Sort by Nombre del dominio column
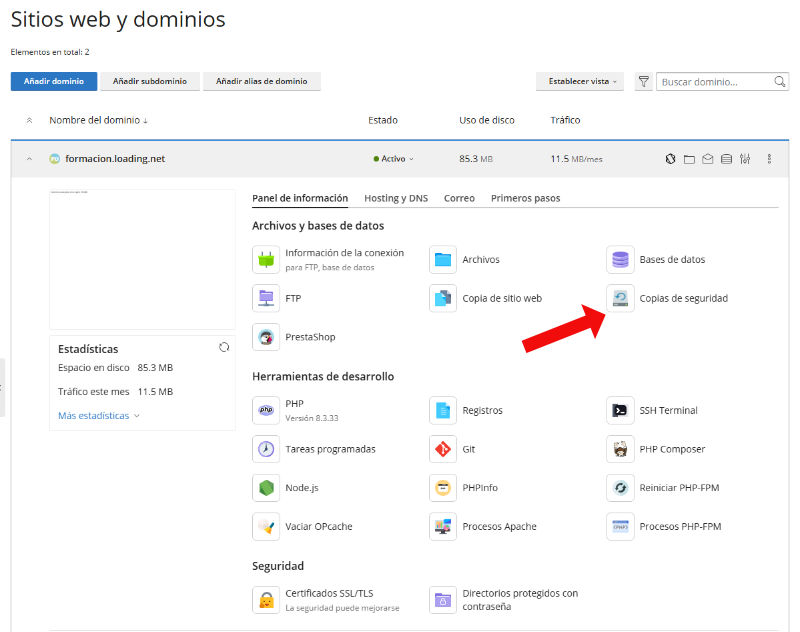 click(x=98, y=120)
